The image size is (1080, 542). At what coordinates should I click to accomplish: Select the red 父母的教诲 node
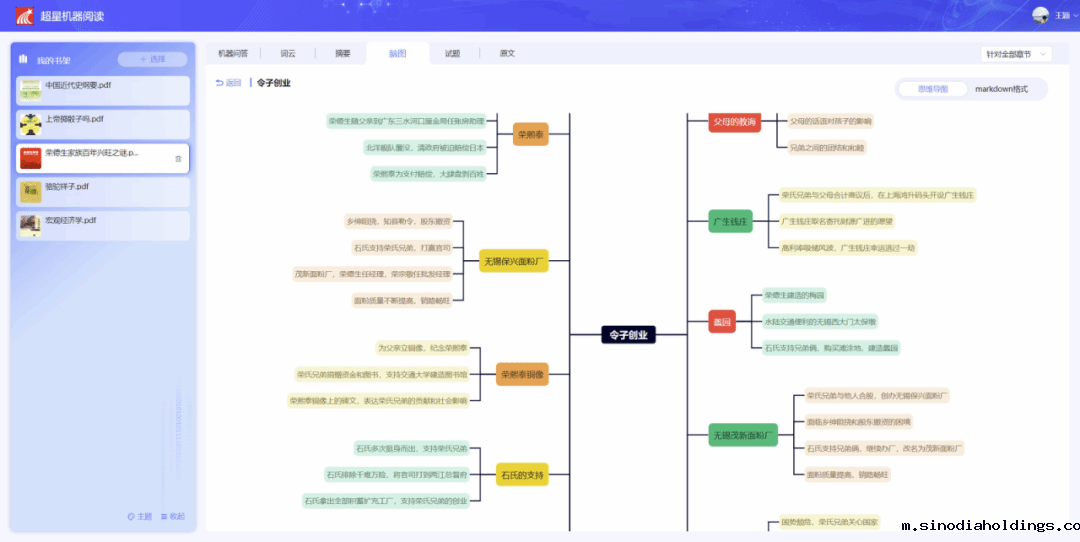735,122
